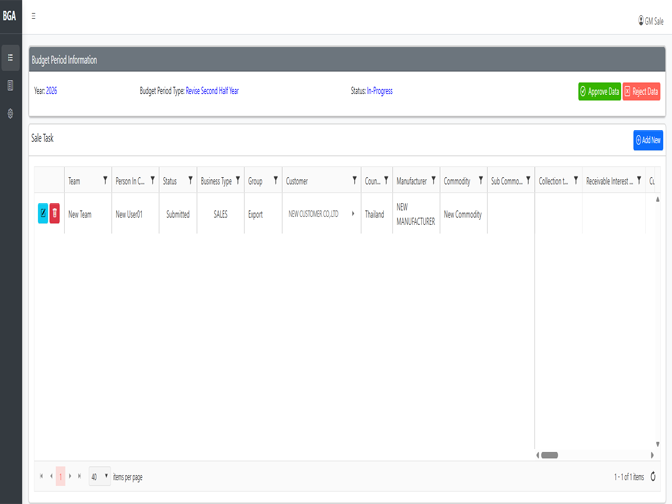This screenshot has height=504, width=672.
Task: Sort by Manufacturer column header
Action: point(411,181)
